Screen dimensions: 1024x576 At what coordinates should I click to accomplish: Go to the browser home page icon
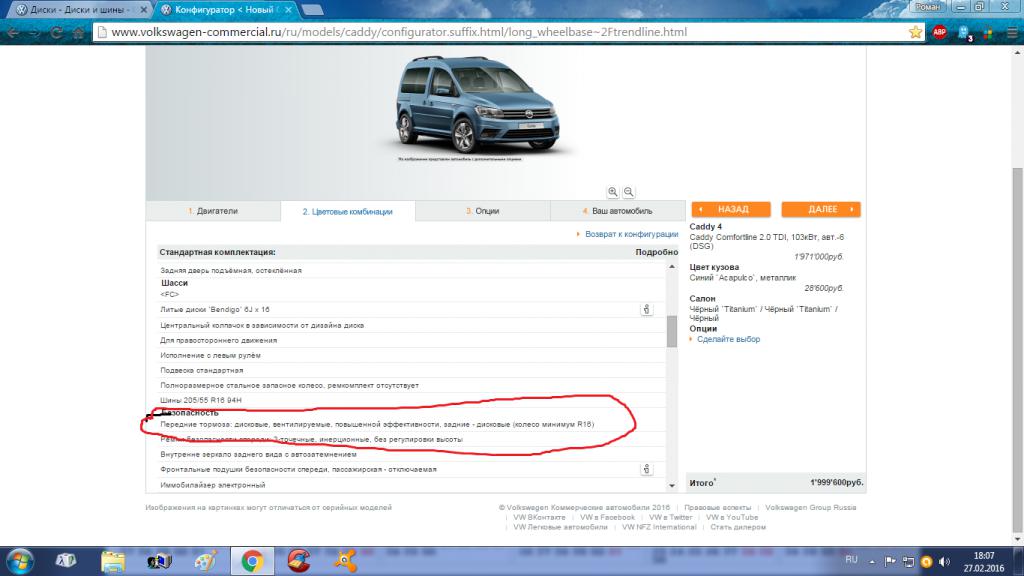pyautogui.click(x=78, y=33)
